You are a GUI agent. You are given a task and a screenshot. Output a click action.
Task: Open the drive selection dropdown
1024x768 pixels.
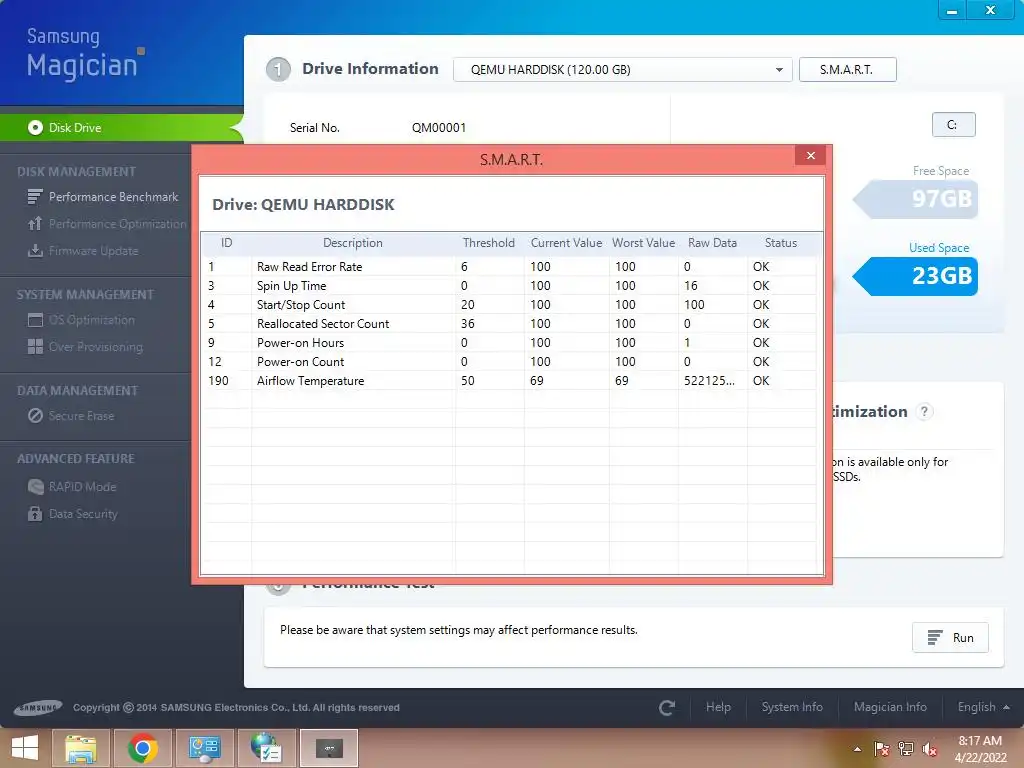[x=623, y=70]
